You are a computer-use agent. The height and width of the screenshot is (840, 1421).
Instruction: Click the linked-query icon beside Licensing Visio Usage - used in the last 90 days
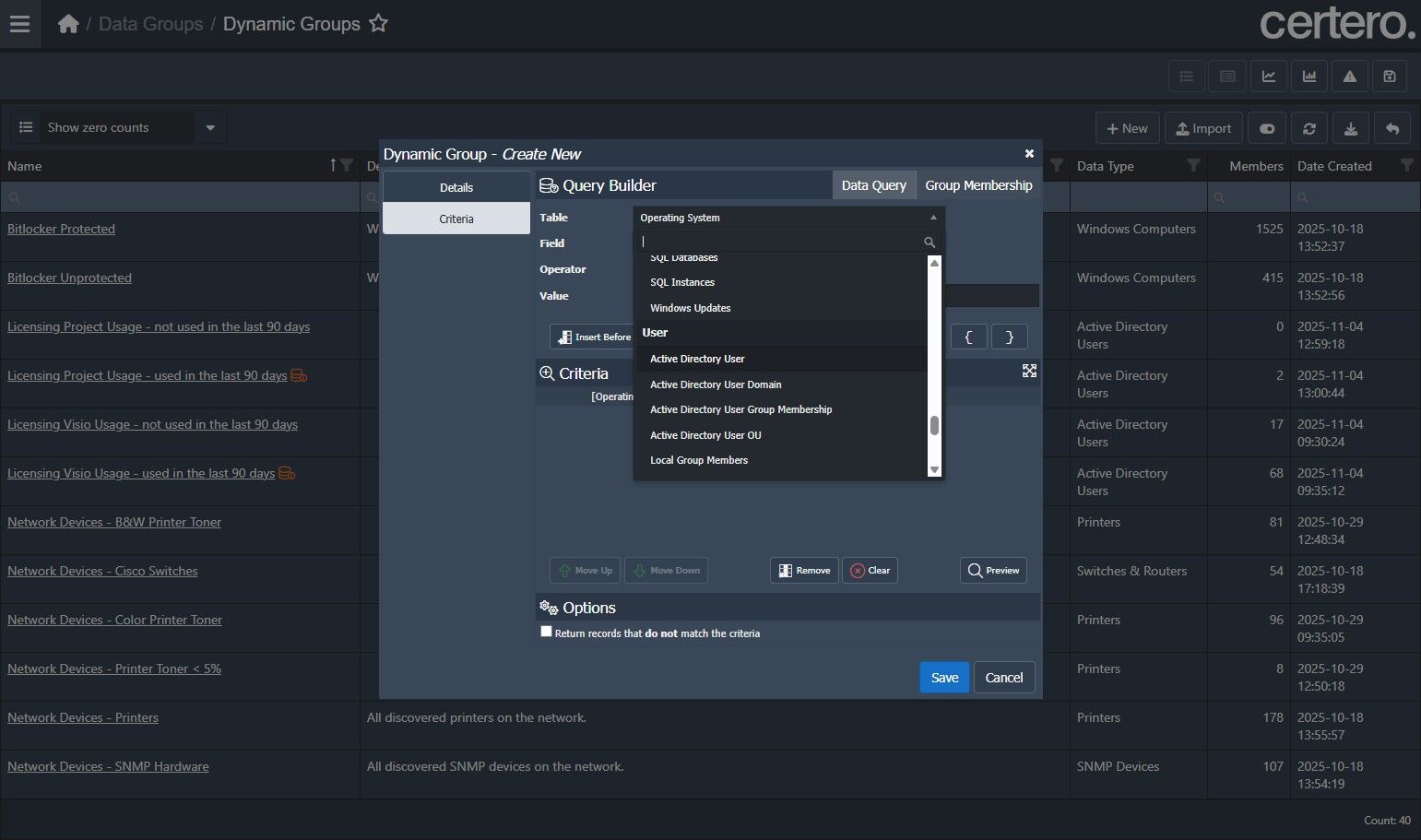point(287,474)
